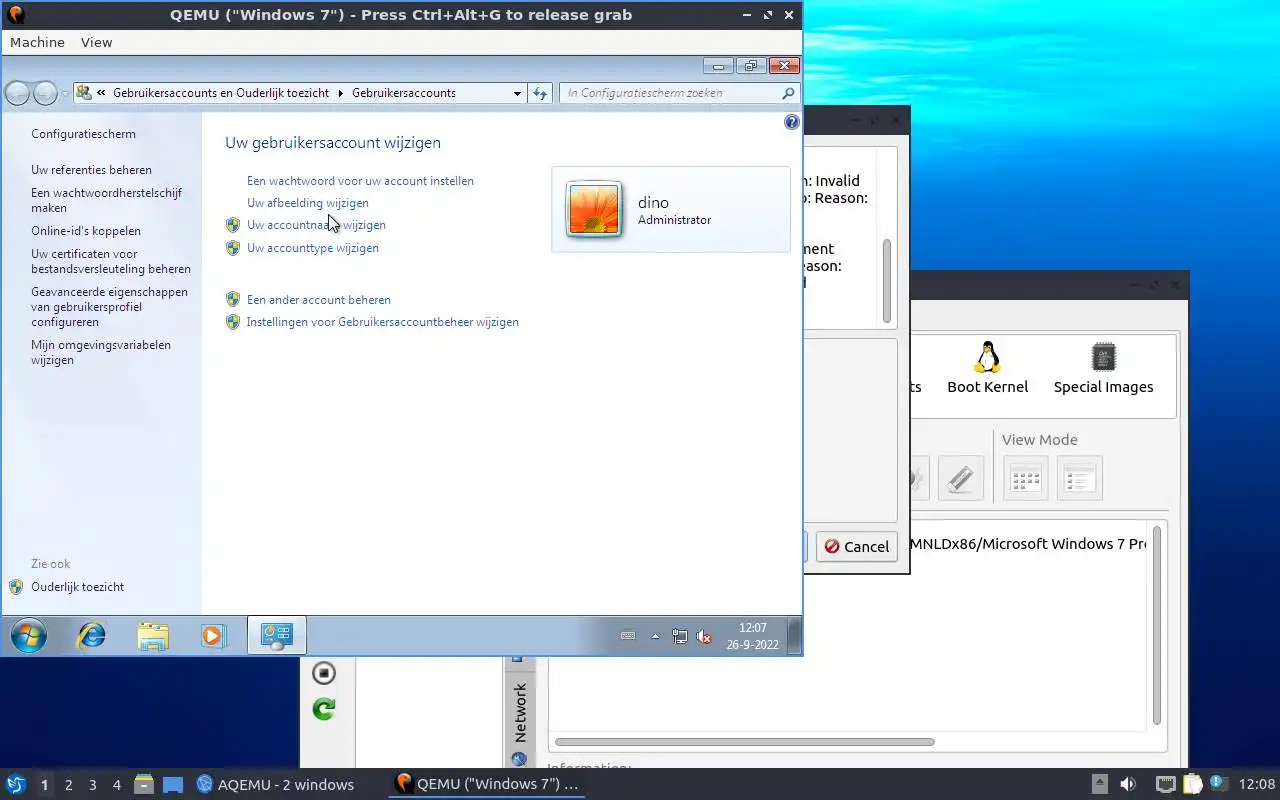Click the muted volume icon in Windows tray
This screenshot has width=1280, height=800.
pyautogui.click(x=704, y=636)
